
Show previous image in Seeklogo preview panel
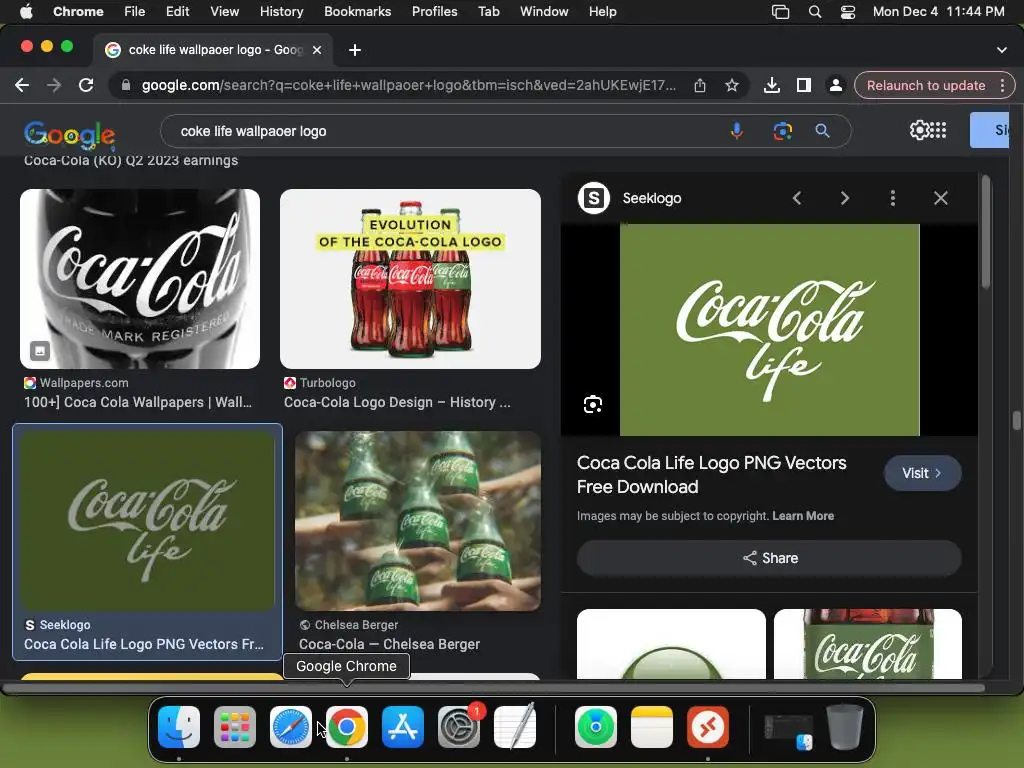[x=797, y=198]
